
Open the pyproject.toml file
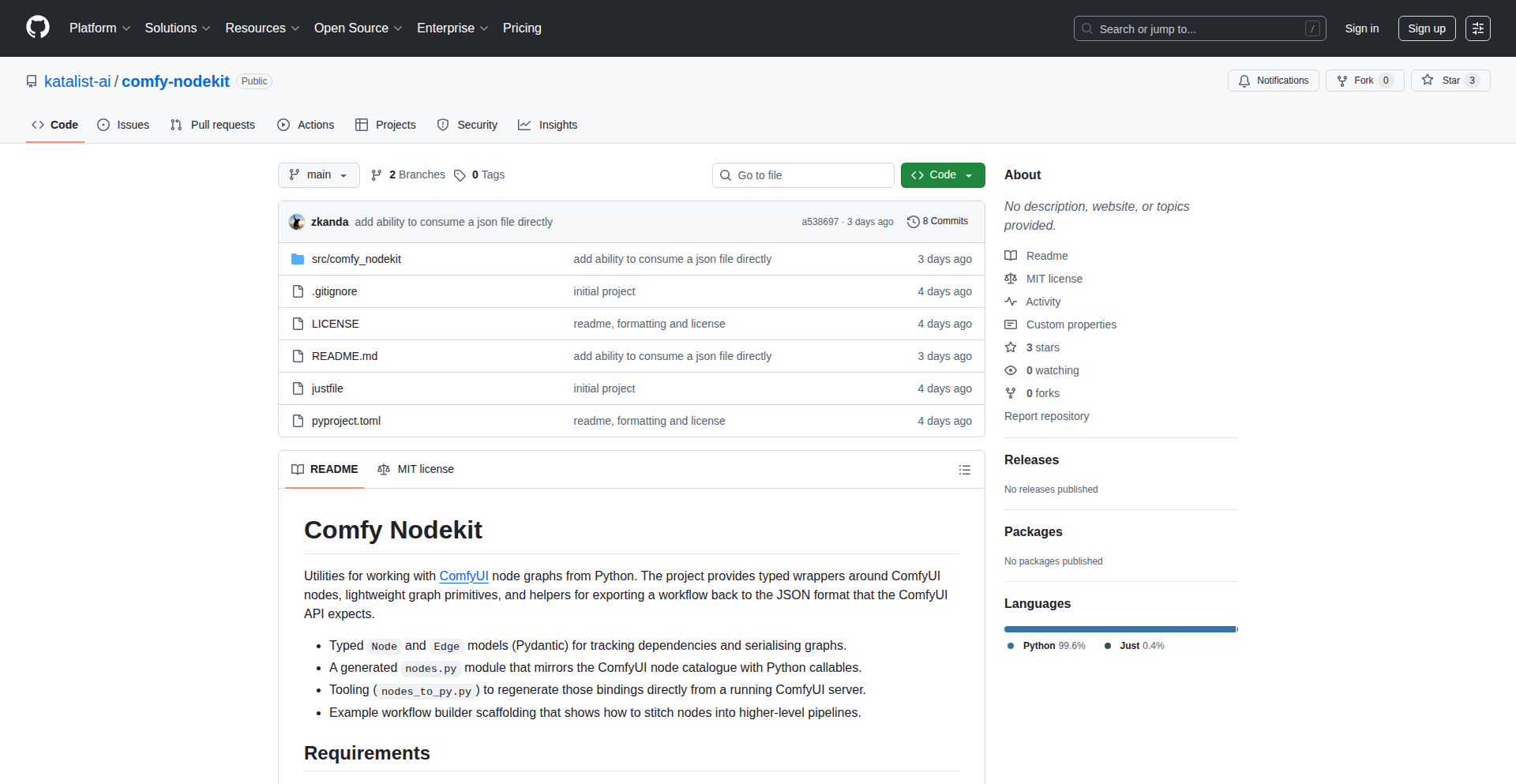[346, 420]
